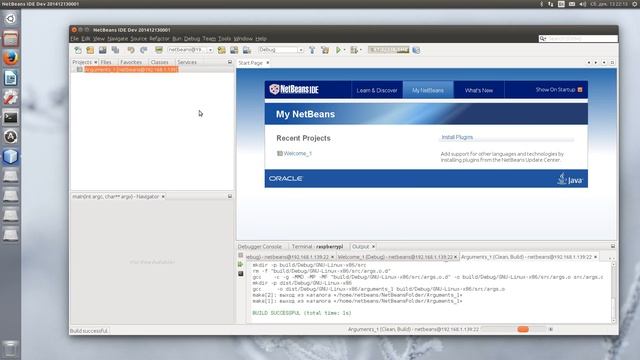Screen dimensions: 640x360
Task: Select the Arguments_1 (Clean, Build) output tab
Action: 526,257
